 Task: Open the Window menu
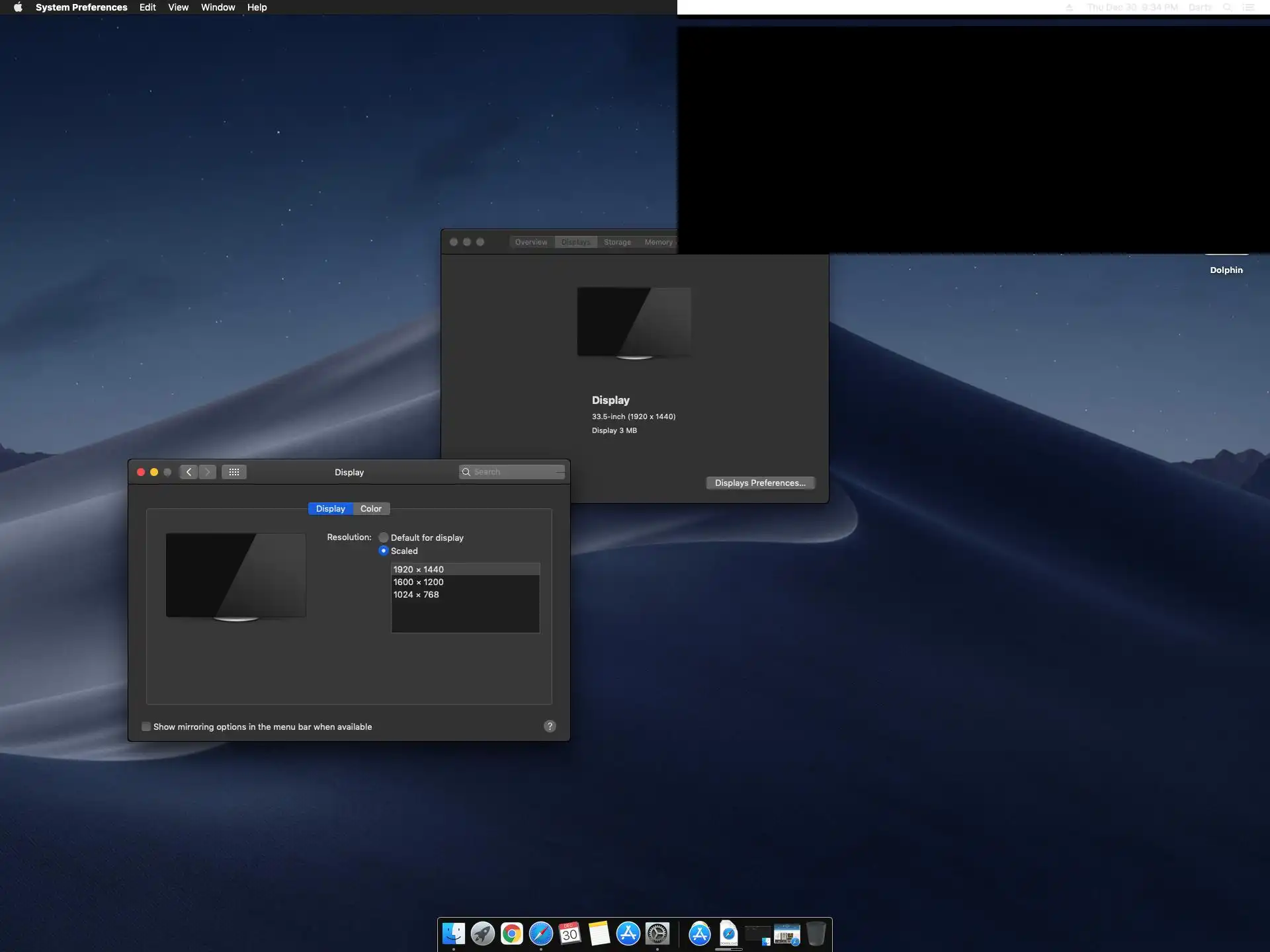point(218,7)
